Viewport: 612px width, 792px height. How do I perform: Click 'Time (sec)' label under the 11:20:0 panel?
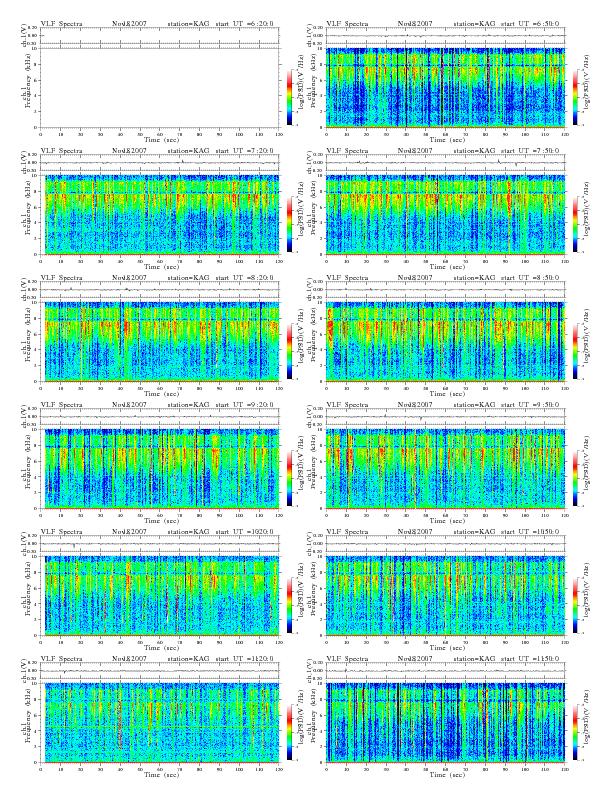[162, 774]
